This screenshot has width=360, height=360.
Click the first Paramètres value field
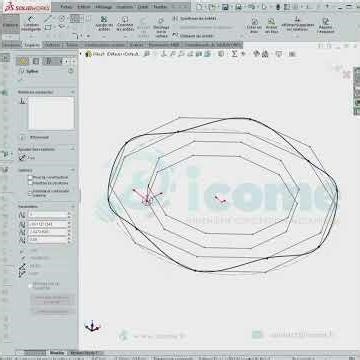(x=48, y=215)
